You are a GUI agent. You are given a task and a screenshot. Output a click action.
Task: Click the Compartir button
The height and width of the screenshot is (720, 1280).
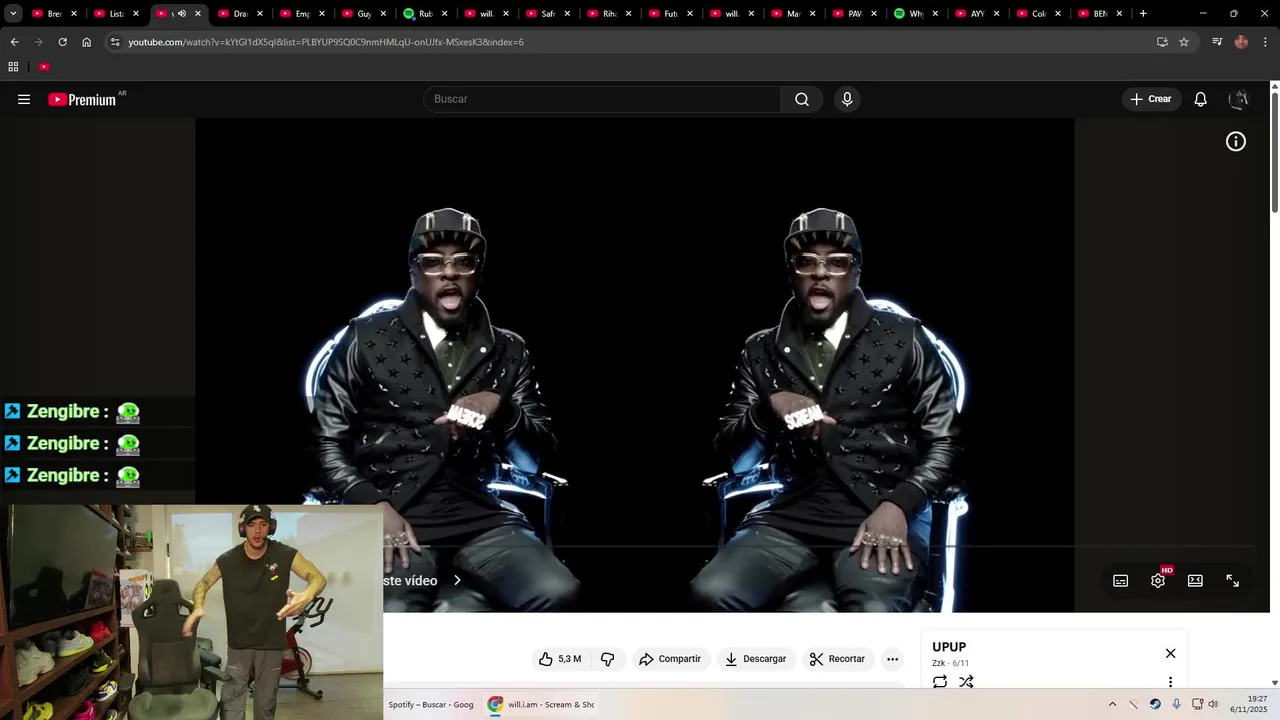click(x=670, y=659)
